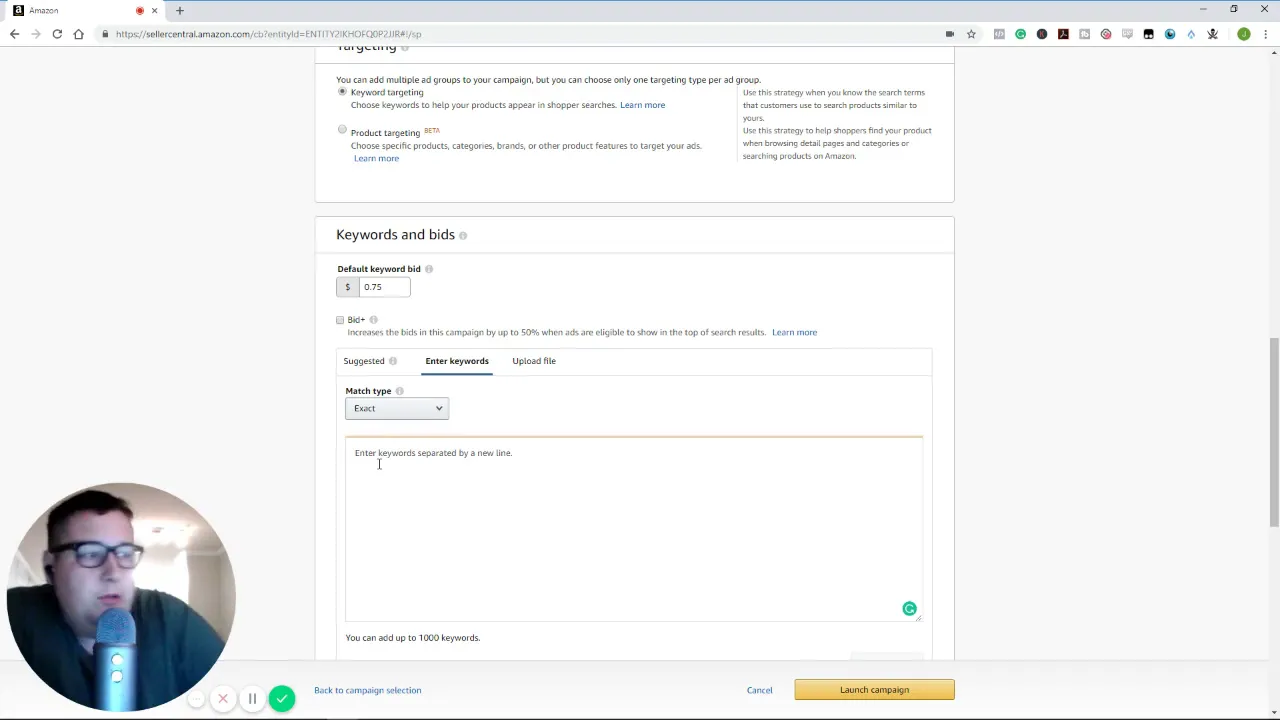Screen dimensions: 1280x720
Task: Open the code-brackets extension icon
Action: pos(999,34)
